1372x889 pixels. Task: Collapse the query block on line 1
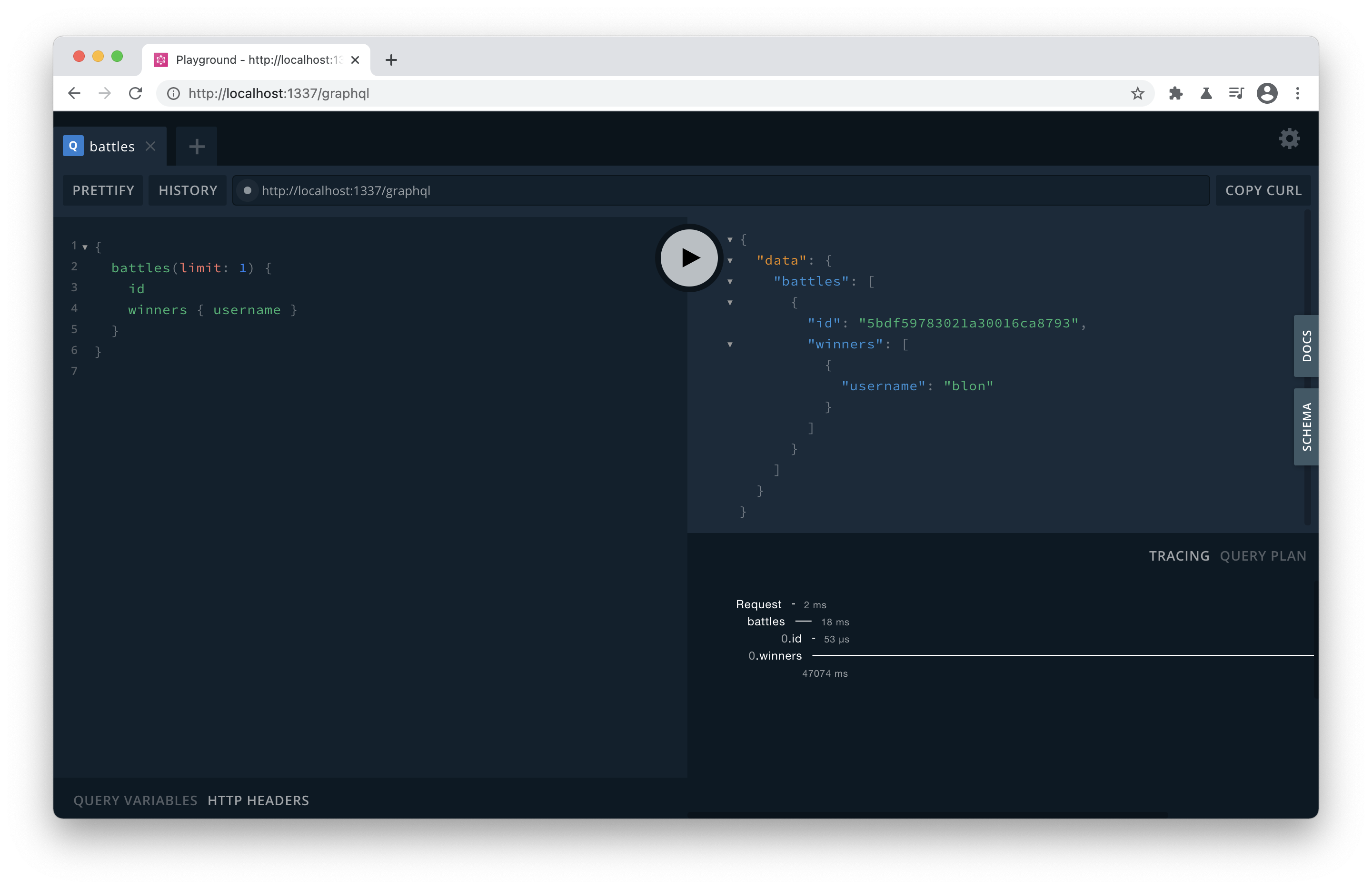(x=85, y=247)
